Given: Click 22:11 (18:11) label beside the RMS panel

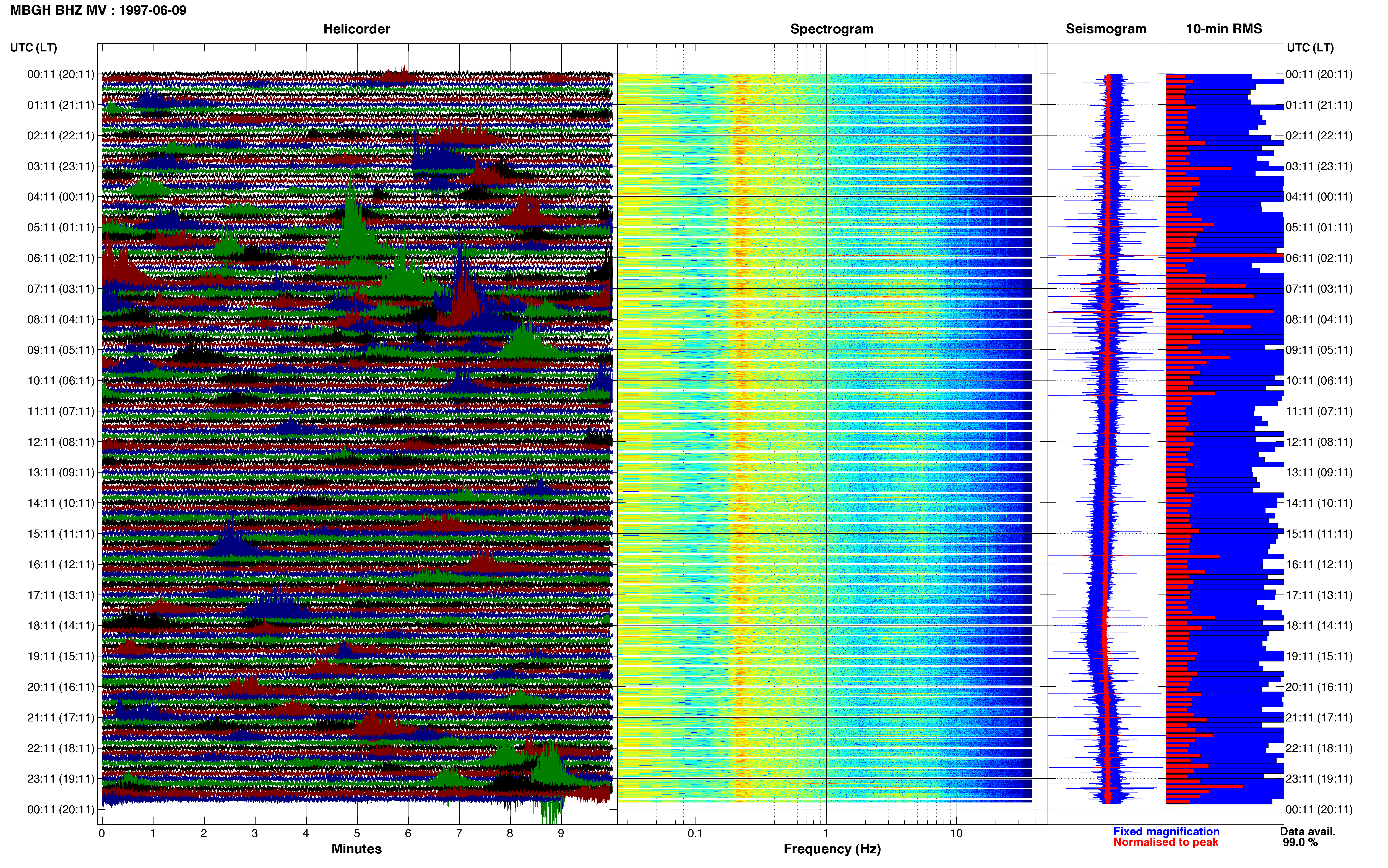Looking at the screenshot, I should point(1319,749).
